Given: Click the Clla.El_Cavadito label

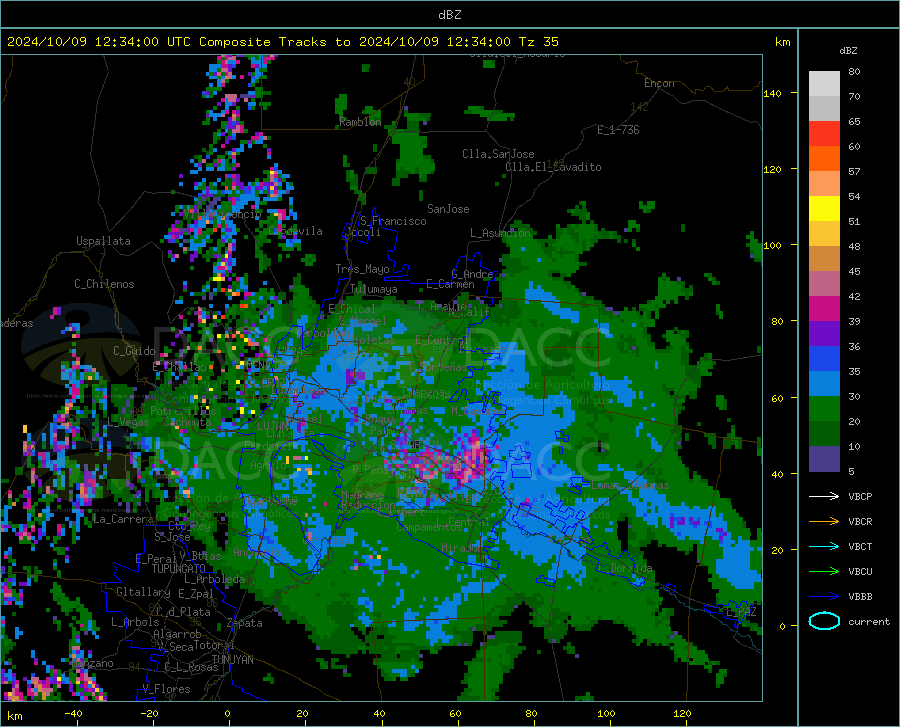Looking at the screenshot, I should (x=553, y=167).
